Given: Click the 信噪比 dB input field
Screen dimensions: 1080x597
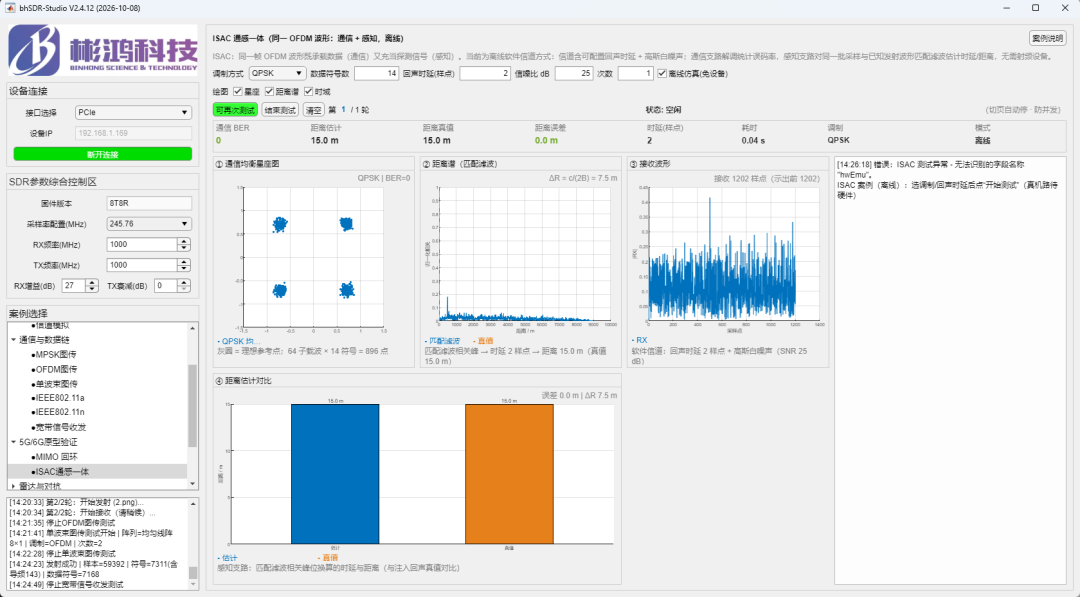Looking at the screenshot, I should tap(574, 74).
